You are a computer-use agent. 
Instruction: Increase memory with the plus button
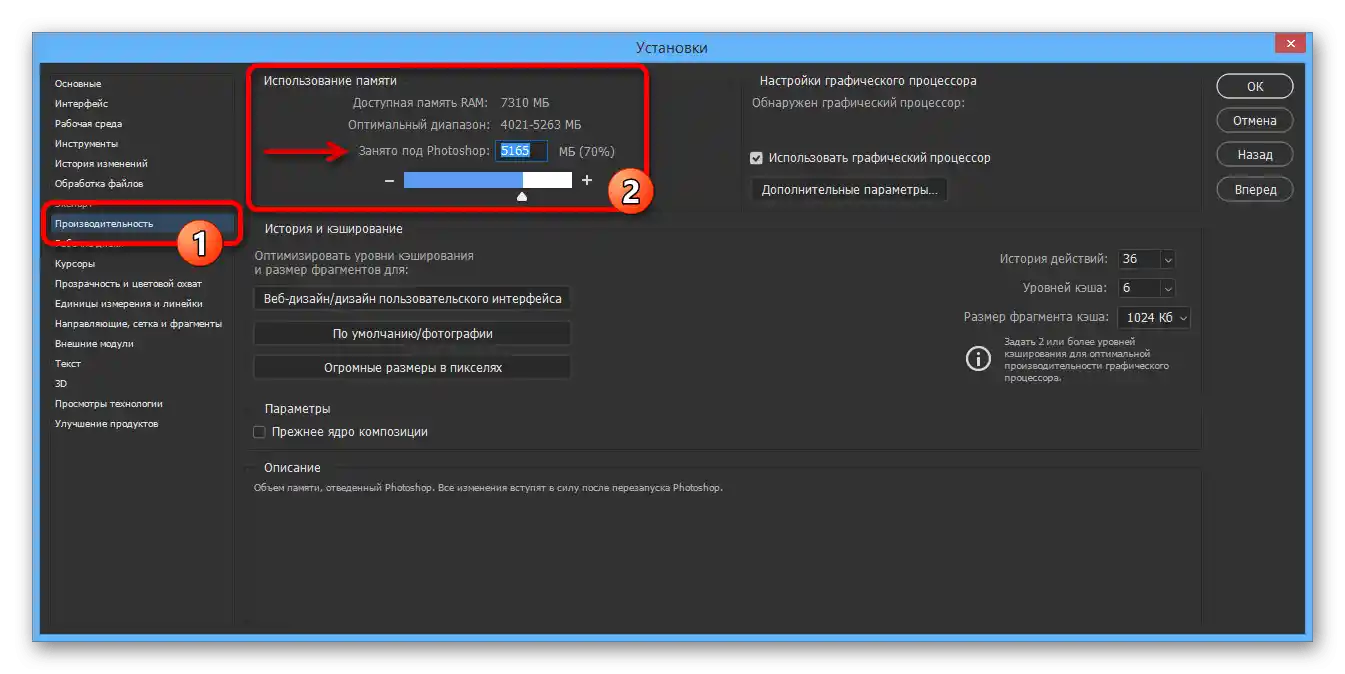pos(587,180)
